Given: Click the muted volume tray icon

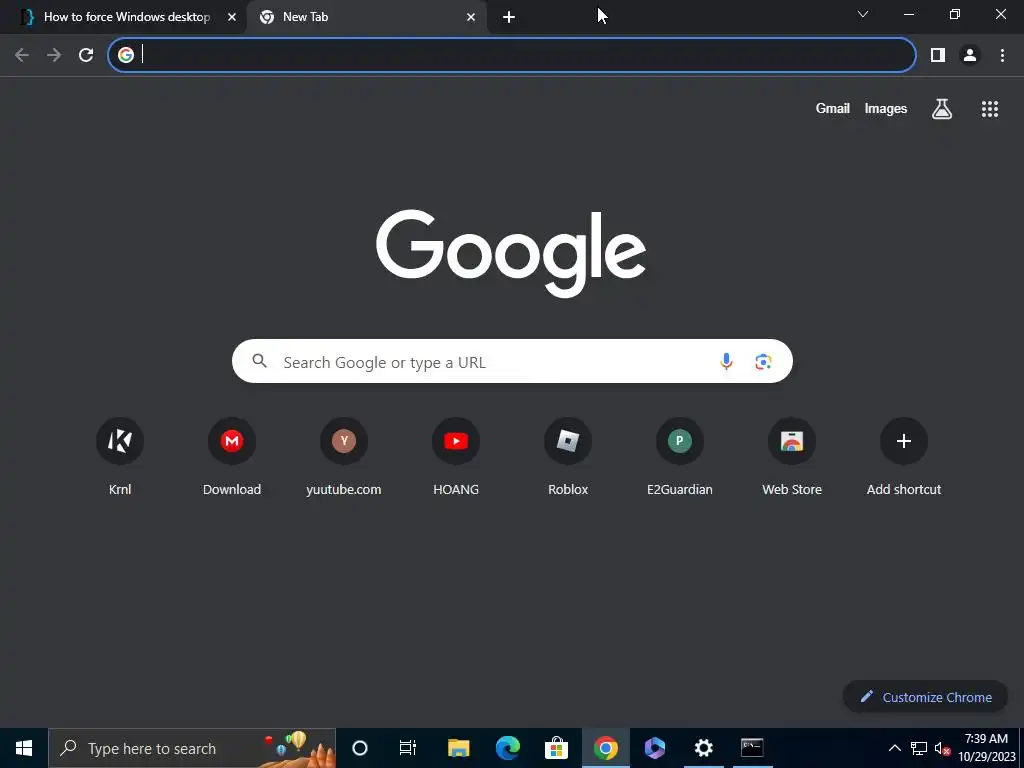Looking at the screenshot, I should 942,748.
